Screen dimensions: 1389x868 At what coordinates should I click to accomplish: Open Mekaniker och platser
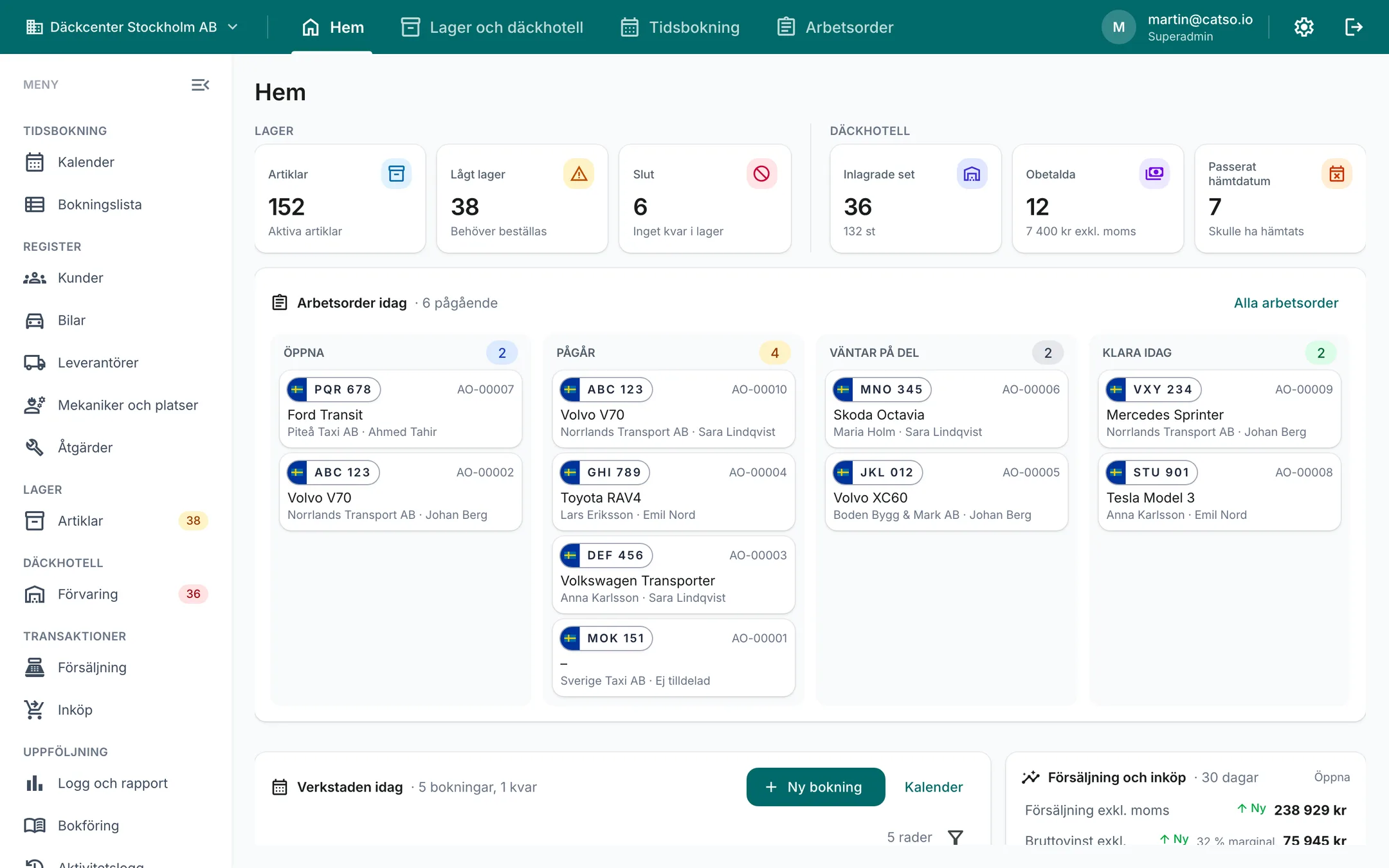(116, 405)
